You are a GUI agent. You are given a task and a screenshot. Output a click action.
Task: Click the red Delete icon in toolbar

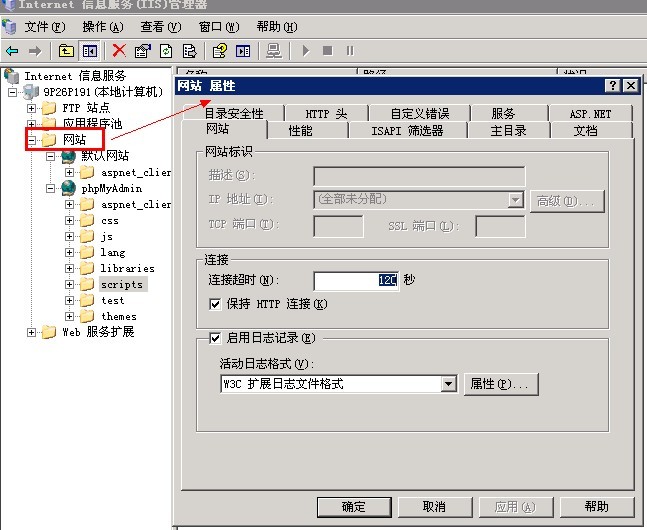[119, 50]
